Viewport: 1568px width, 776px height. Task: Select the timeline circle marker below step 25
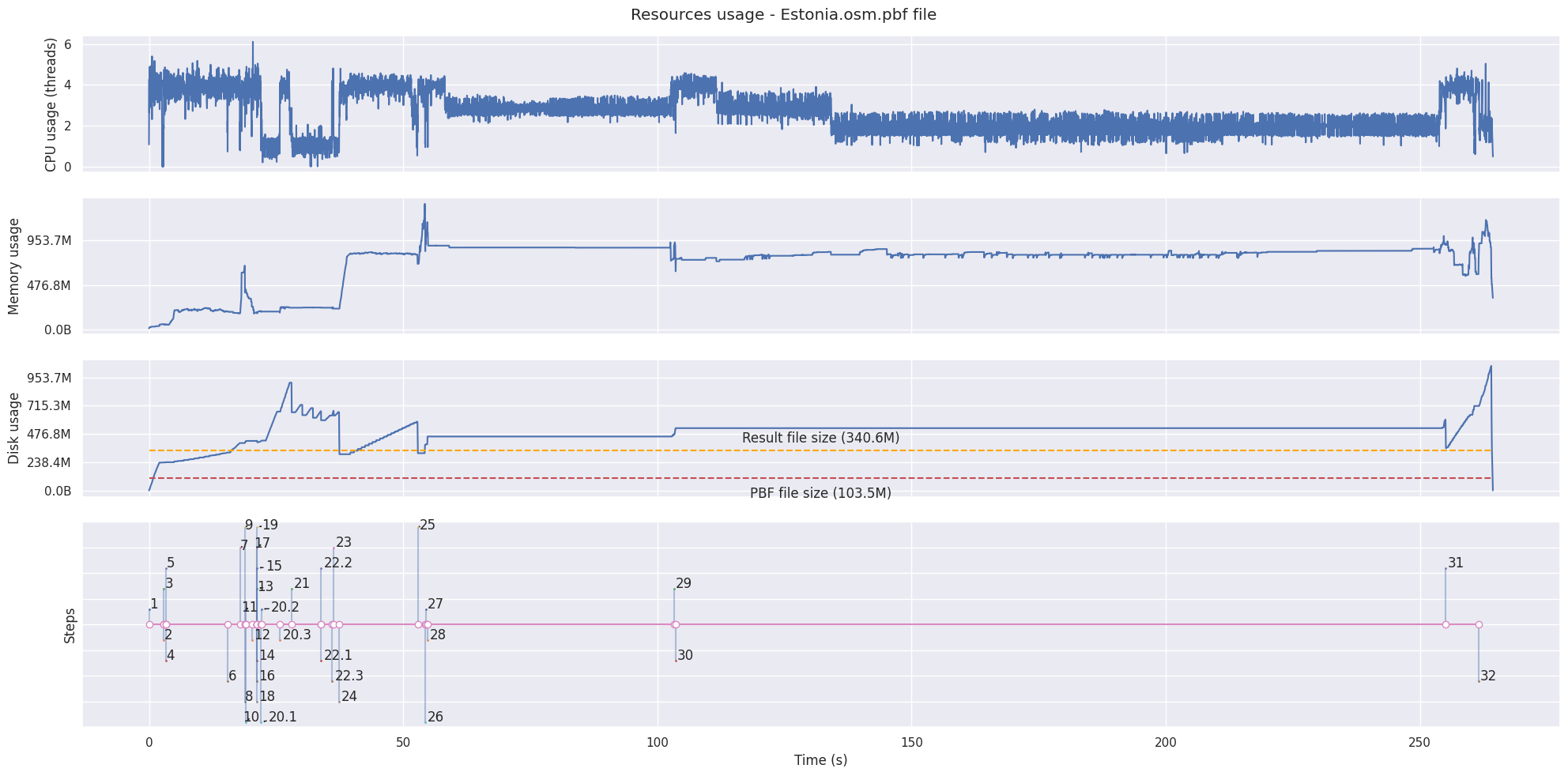418,625
